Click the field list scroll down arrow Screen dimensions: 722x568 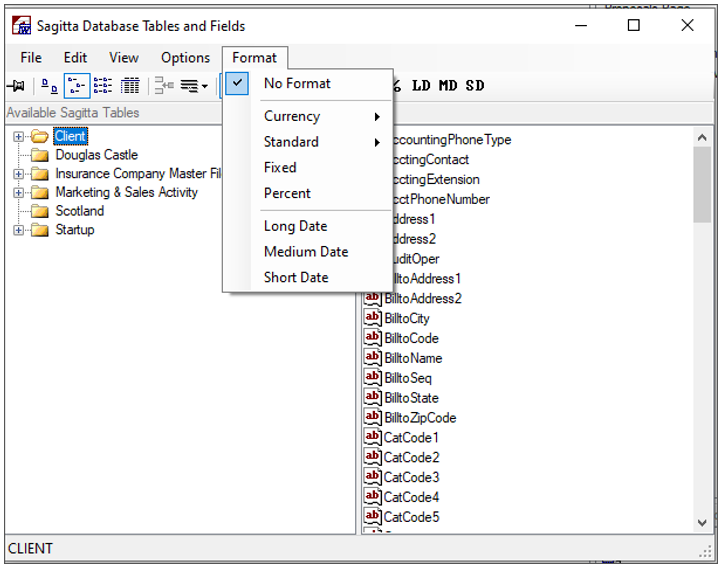tap(702, 523)
